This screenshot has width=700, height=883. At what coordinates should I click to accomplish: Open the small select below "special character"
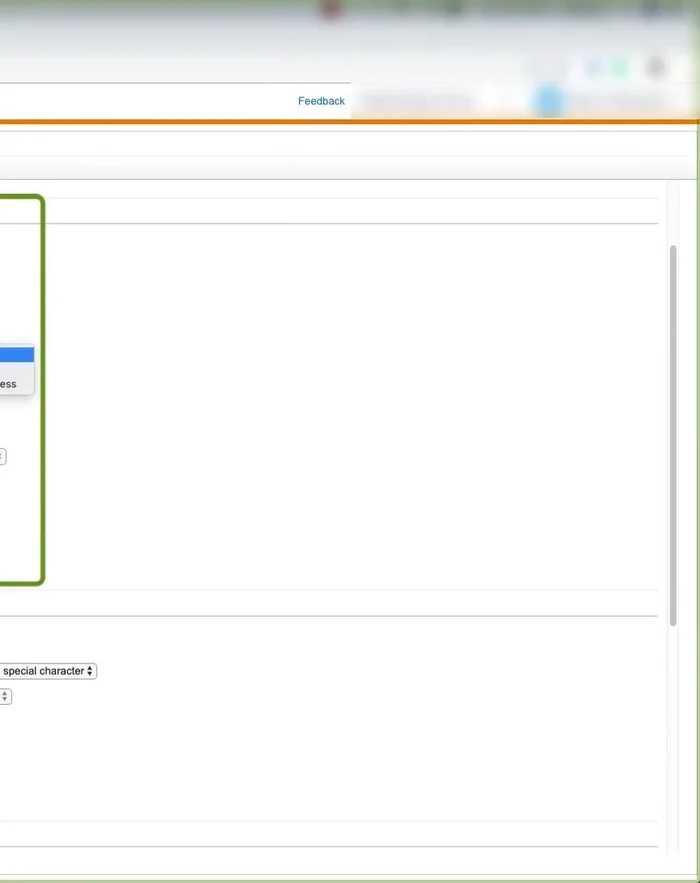5,696
